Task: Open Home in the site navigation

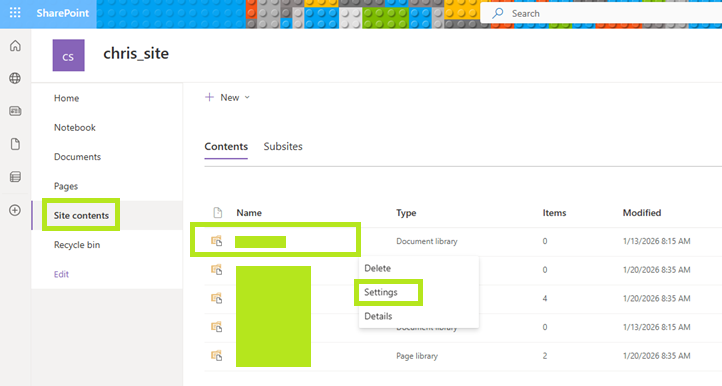Action: tap(66, 98)
